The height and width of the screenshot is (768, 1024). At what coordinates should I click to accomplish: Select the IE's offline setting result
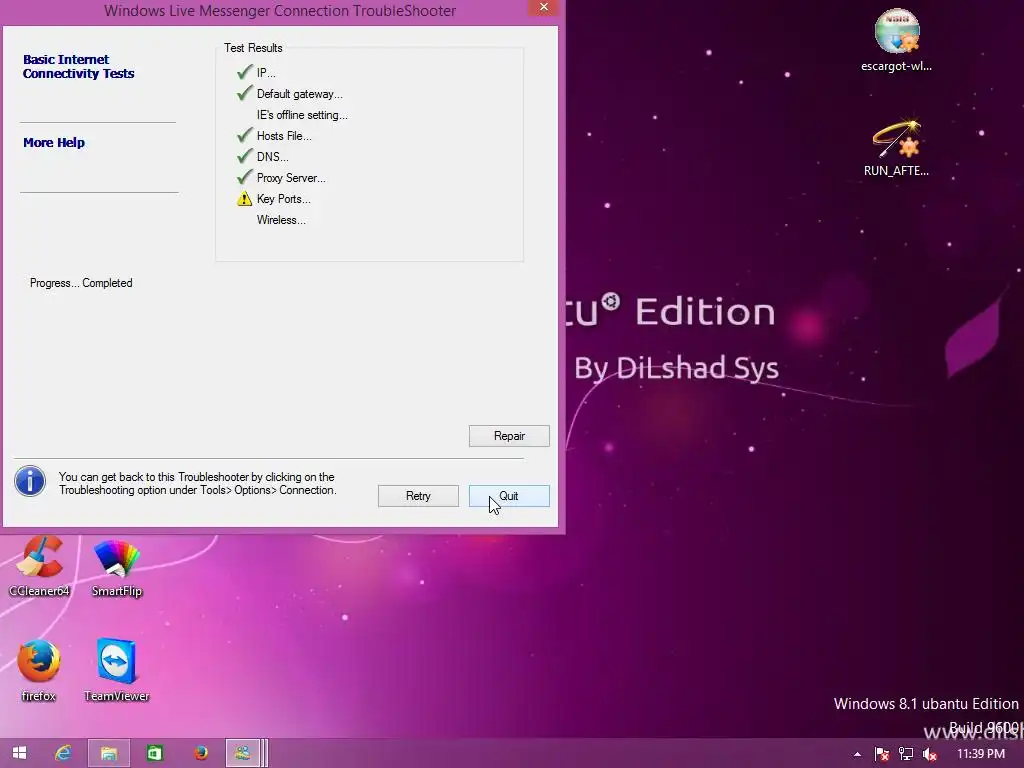point(302,115)
